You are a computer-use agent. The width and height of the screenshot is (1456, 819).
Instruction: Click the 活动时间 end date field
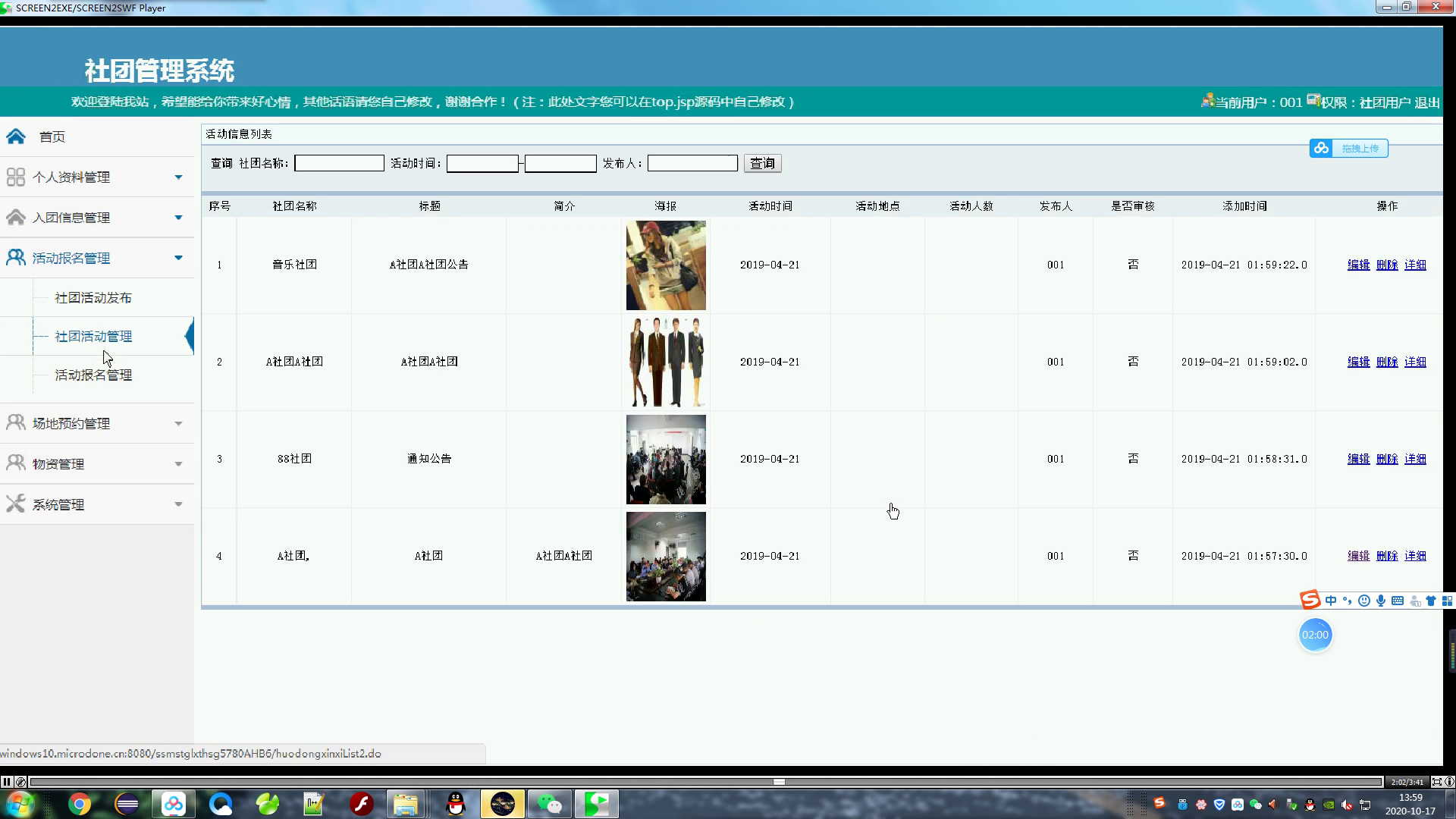tap(560, 163)
